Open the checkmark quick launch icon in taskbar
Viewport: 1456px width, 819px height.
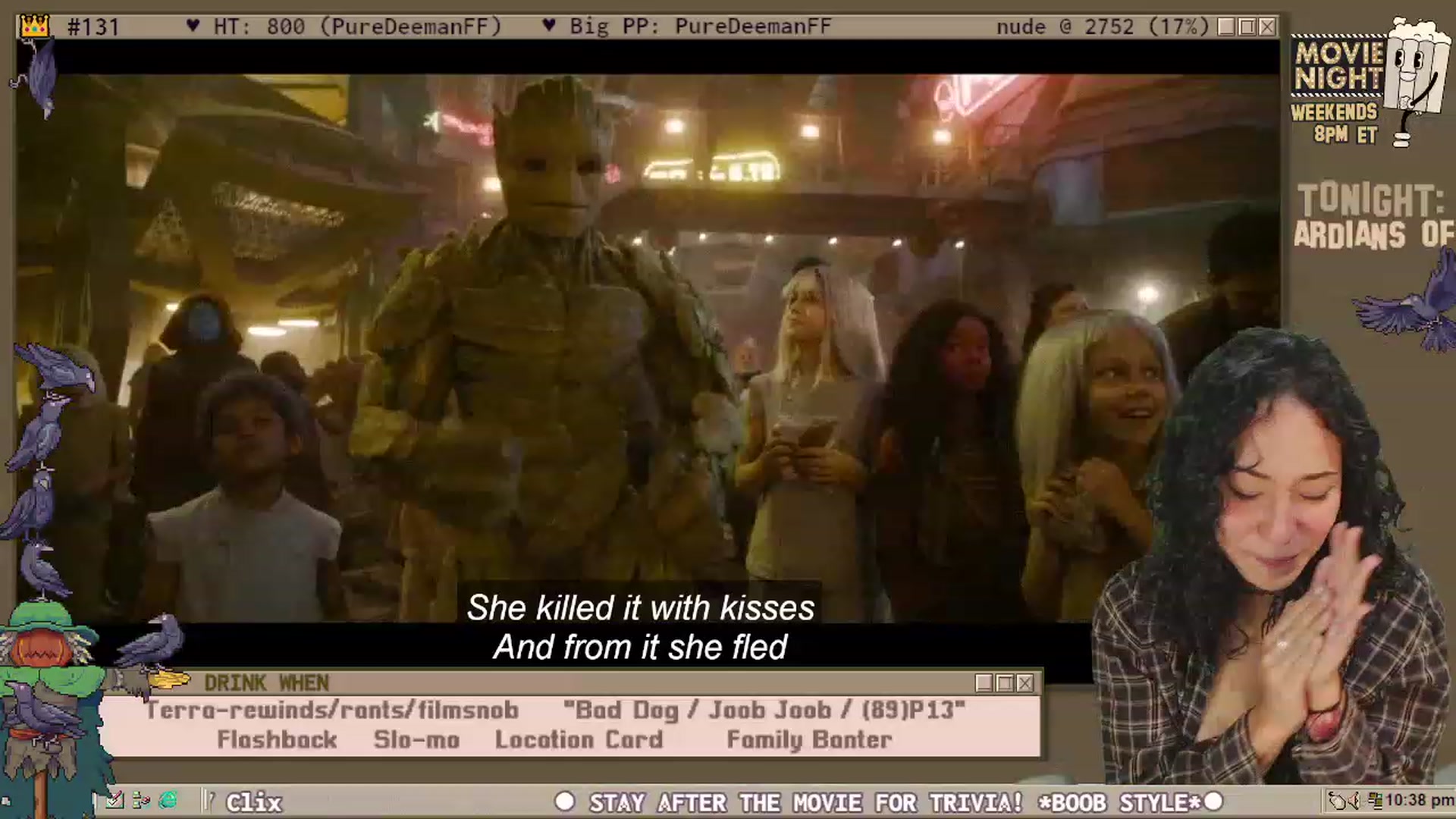(115, 800)
